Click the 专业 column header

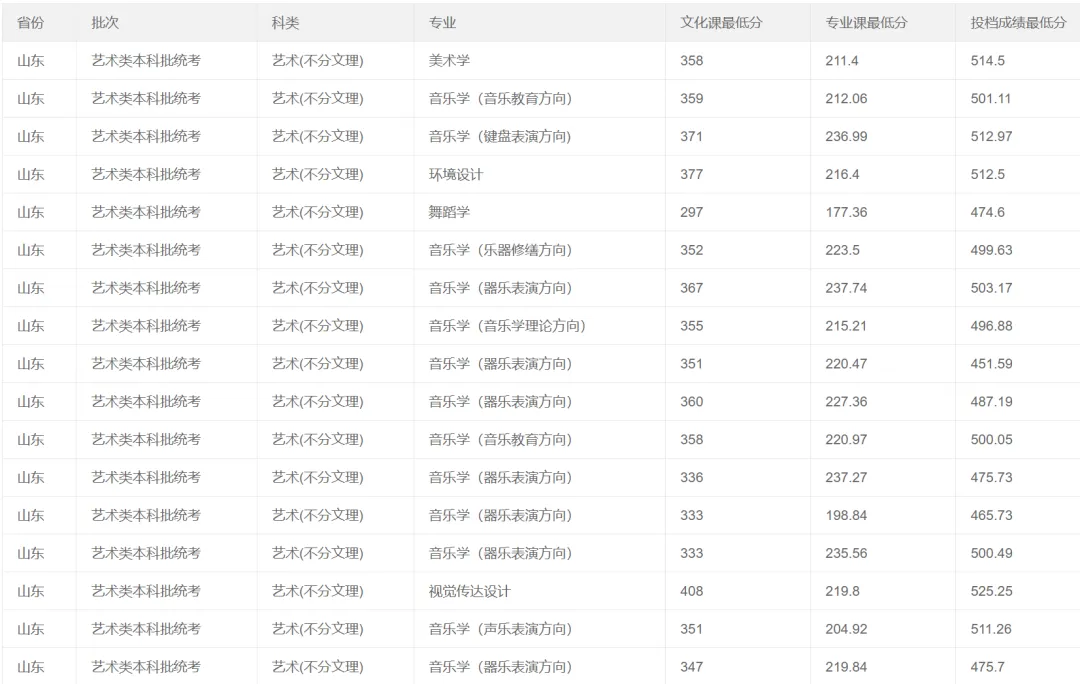[442, 23]
